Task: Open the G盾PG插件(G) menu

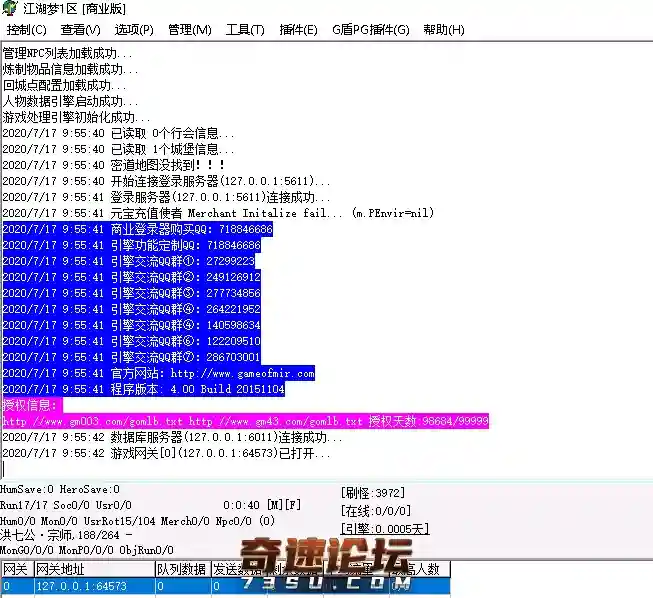Action: coord(371,30)
